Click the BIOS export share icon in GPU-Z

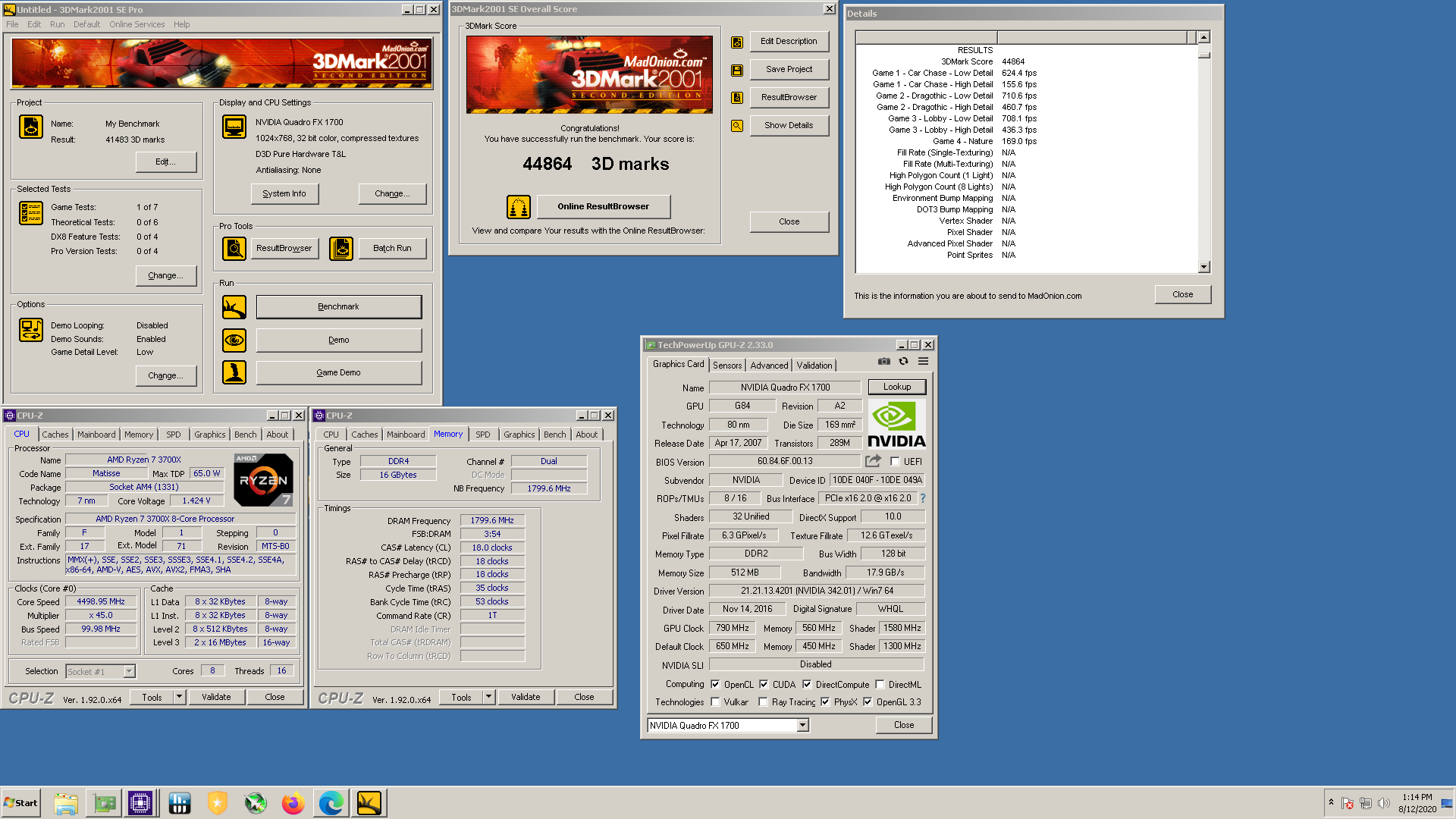tap(873, 461)
